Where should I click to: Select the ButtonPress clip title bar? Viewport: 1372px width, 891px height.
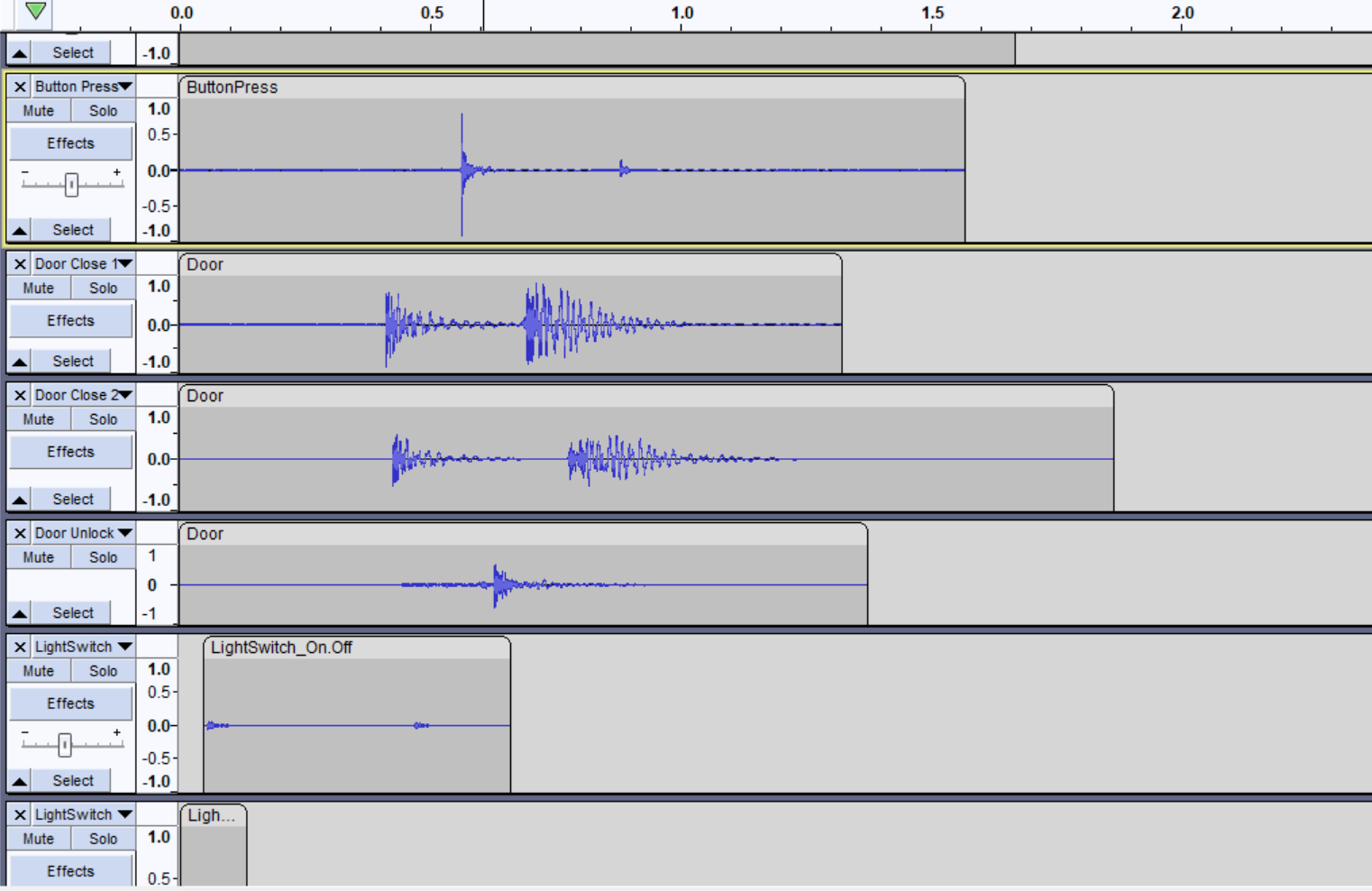click(x=572, y=87)
